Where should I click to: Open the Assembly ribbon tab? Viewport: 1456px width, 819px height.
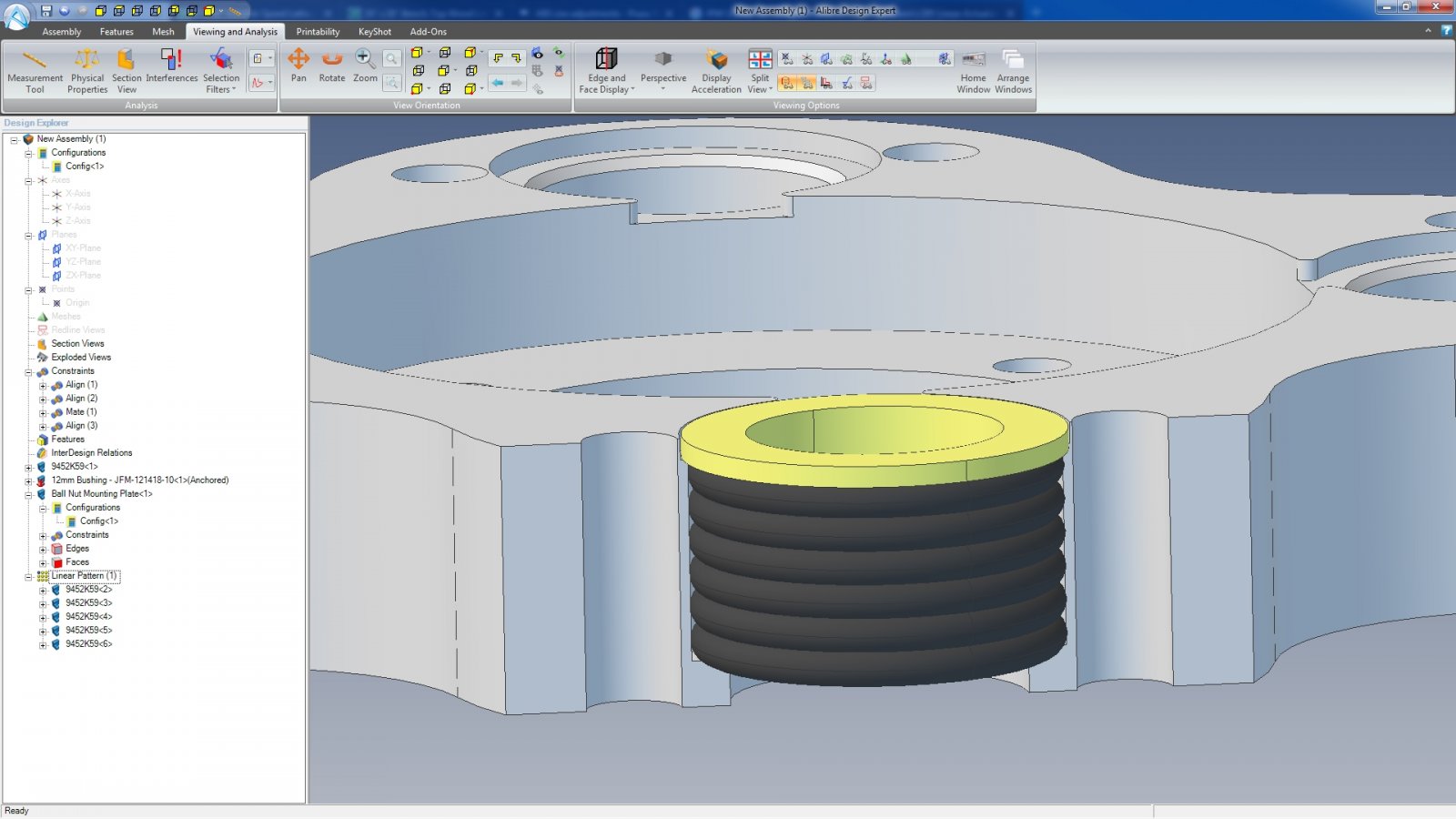[x=61, y=32]
